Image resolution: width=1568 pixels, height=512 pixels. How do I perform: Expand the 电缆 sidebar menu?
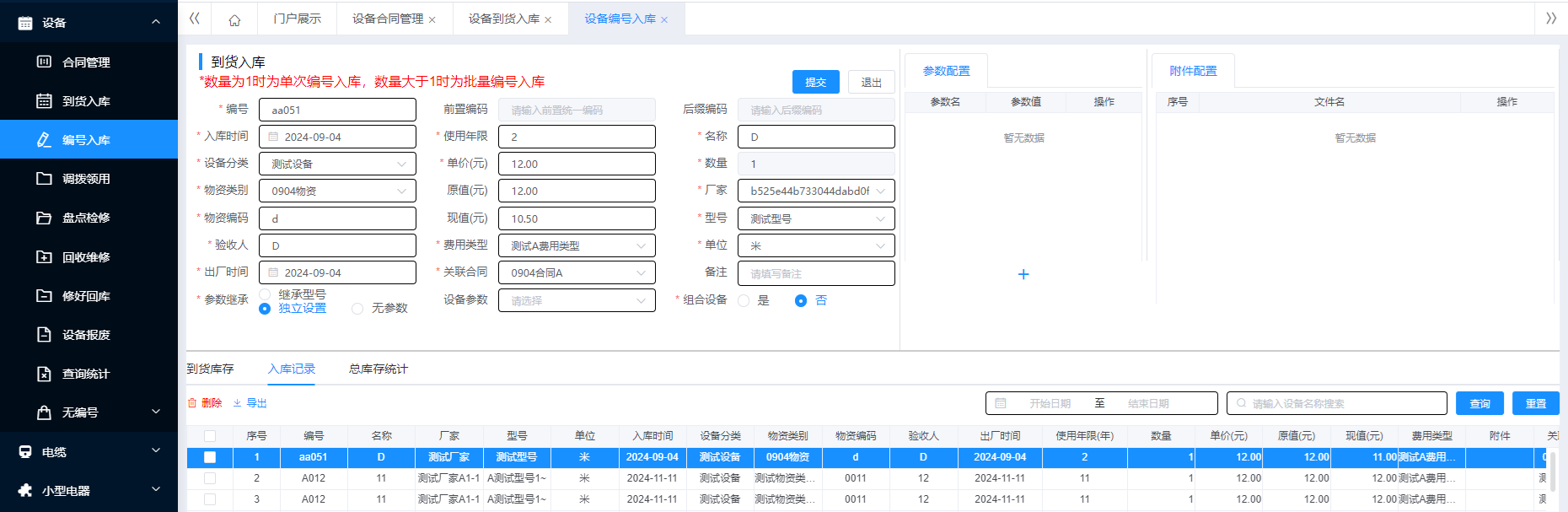coord(89,452)
